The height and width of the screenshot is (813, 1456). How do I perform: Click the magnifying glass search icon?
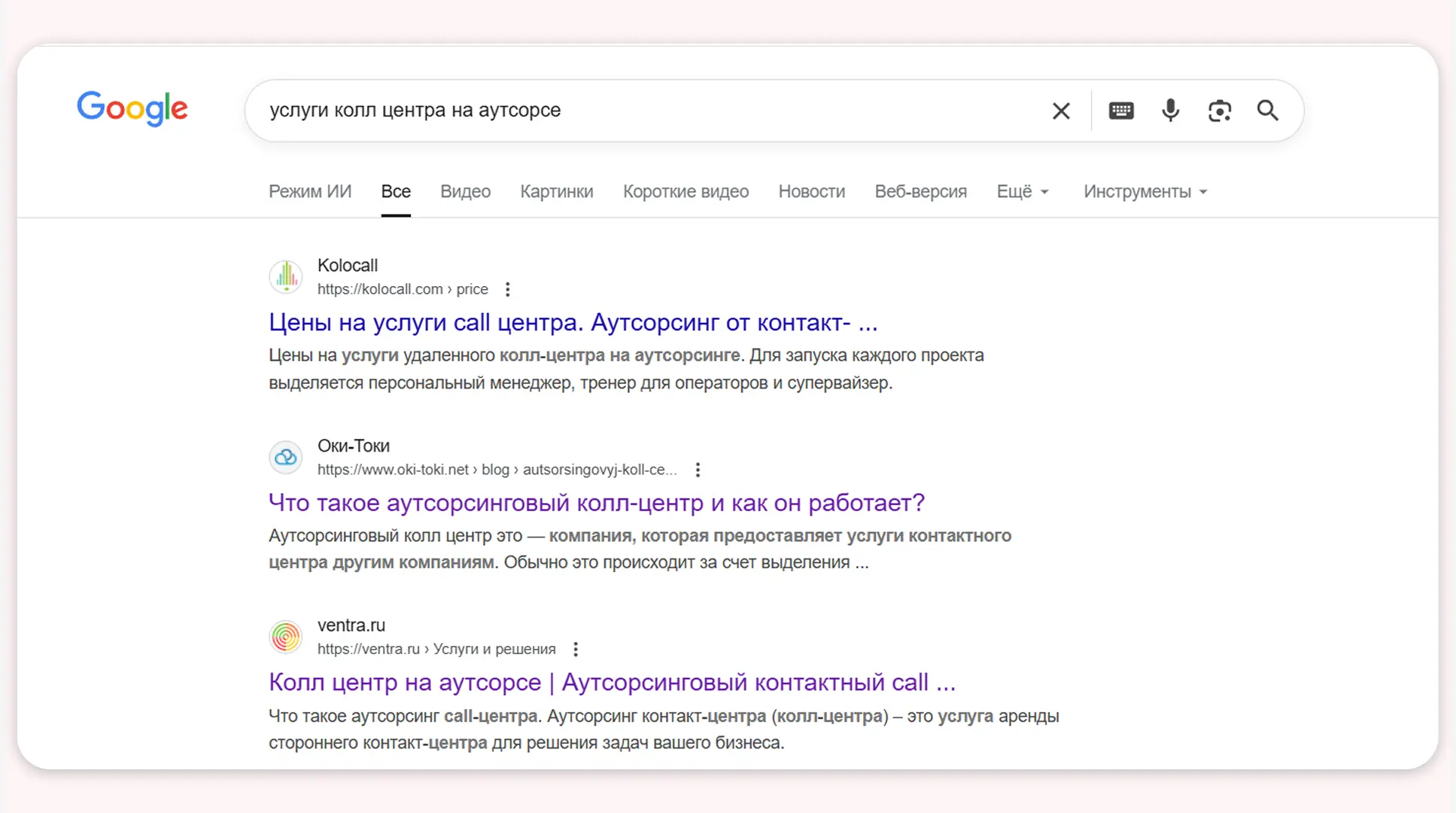[x=1268, y=110]
